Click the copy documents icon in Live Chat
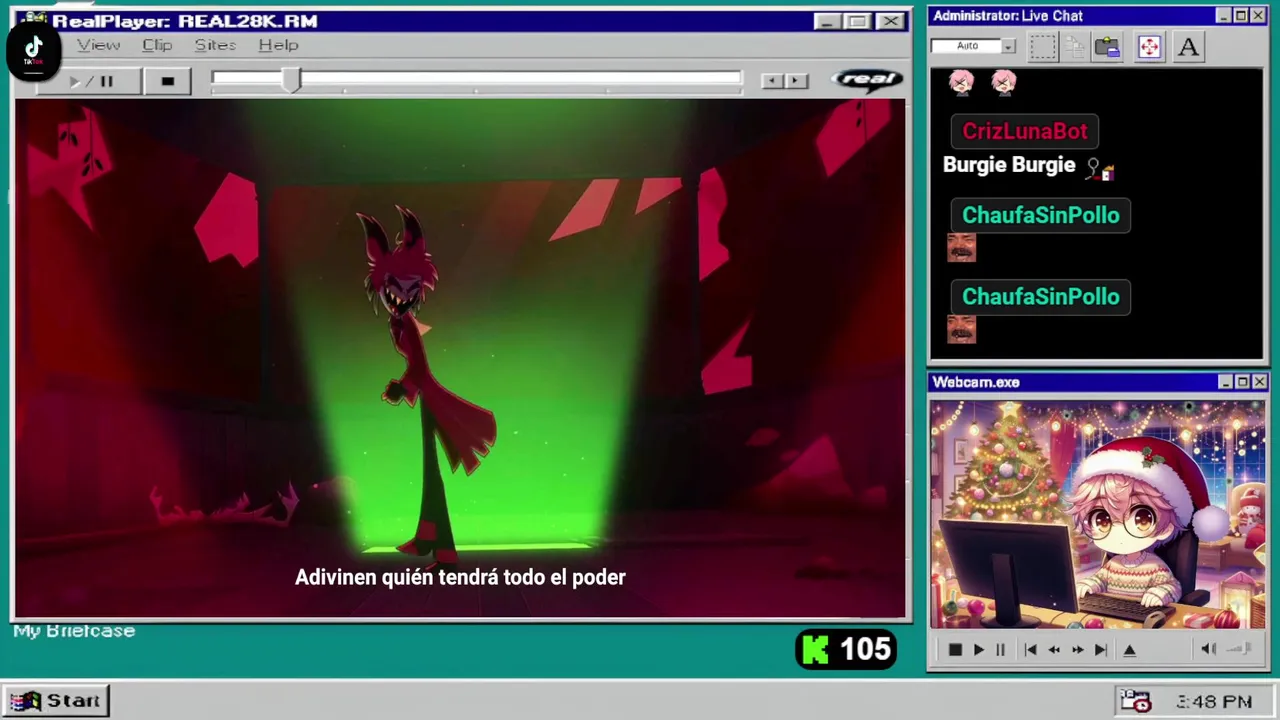Viewport: 1280px width, 720px height. coord(1075,47)
